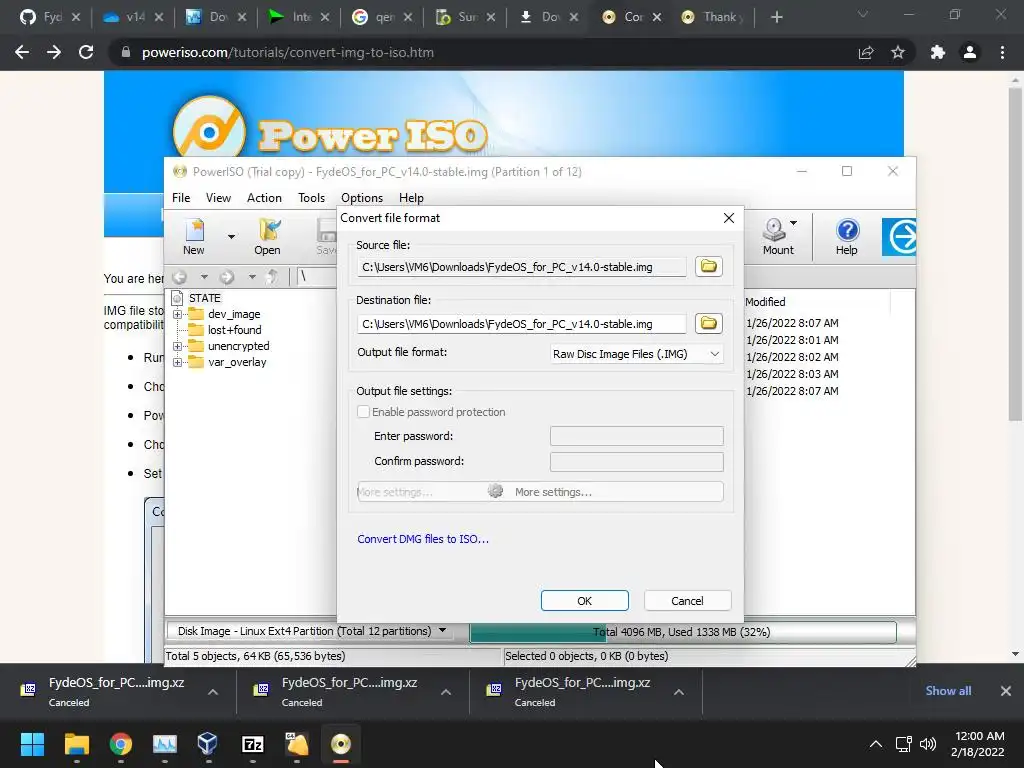Expand the unencrypted folder node

[x=177, y=346]
